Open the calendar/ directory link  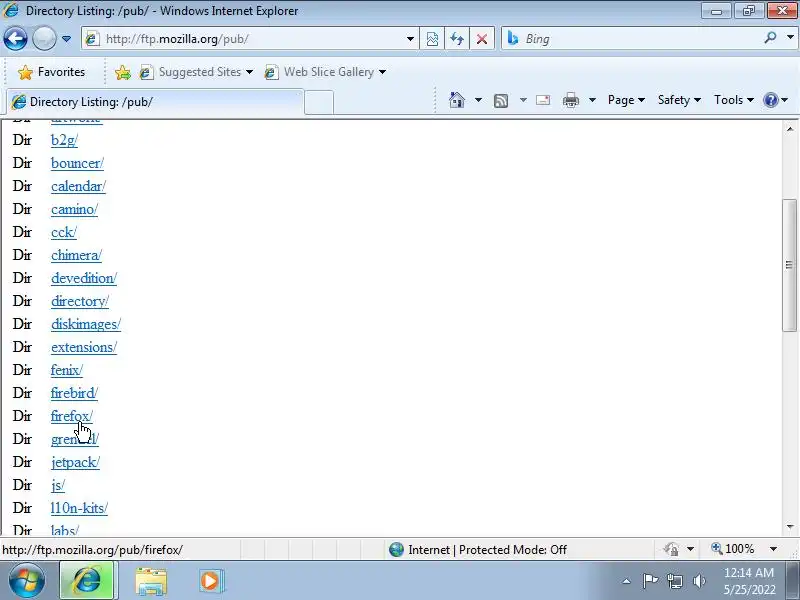click(78, 186)
